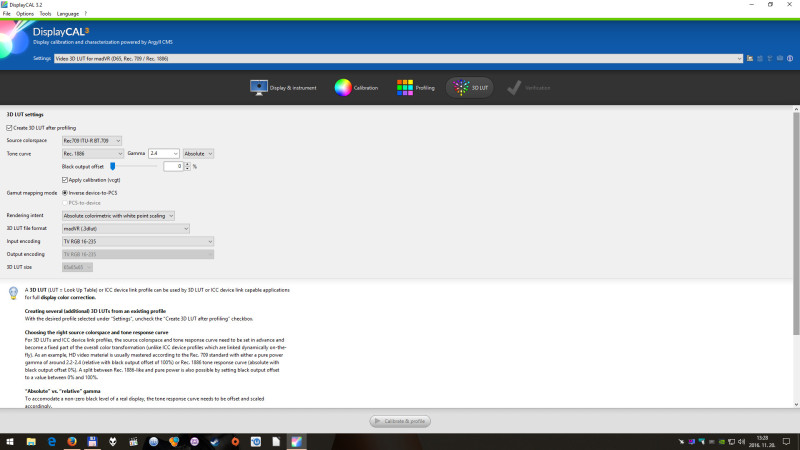Open the File menu

coord(7,14)
